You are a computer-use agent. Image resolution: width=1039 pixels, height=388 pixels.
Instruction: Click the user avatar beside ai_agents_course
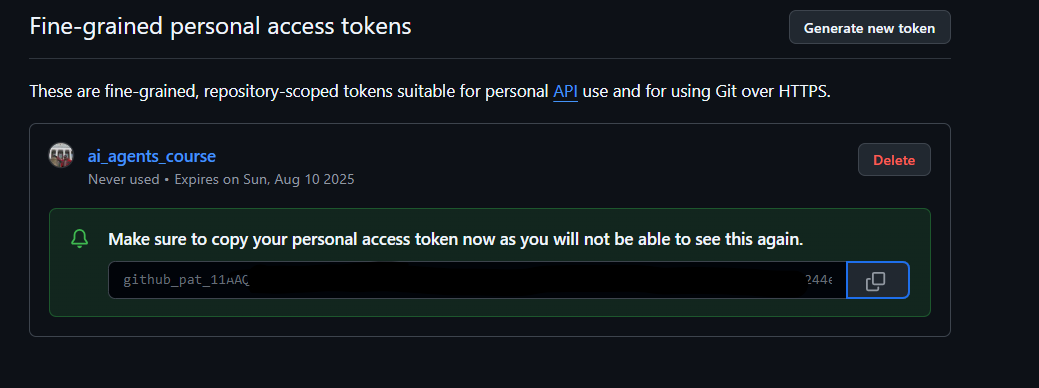point(61,156)
